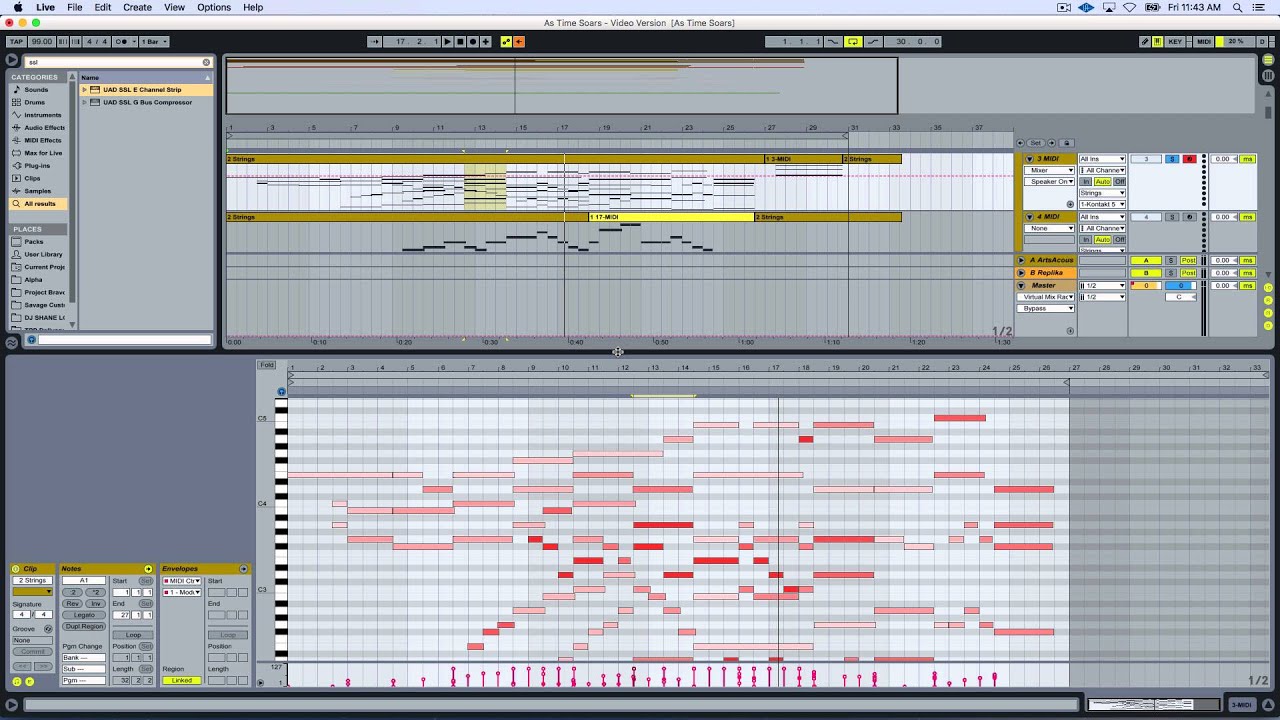Unarm the red record button on 3 MIDI
Screen dimensions: 1280x720
(1189, 159)
